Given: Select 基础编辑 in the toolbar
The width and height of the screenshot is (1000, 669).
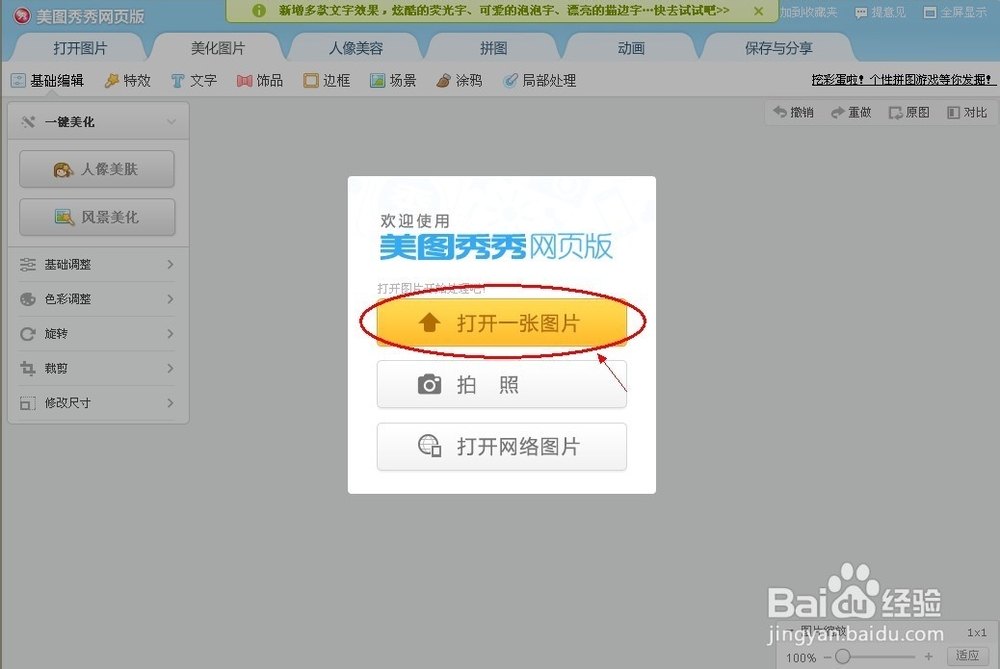Looking at the screenshot, I should click(x=48, y=80).
